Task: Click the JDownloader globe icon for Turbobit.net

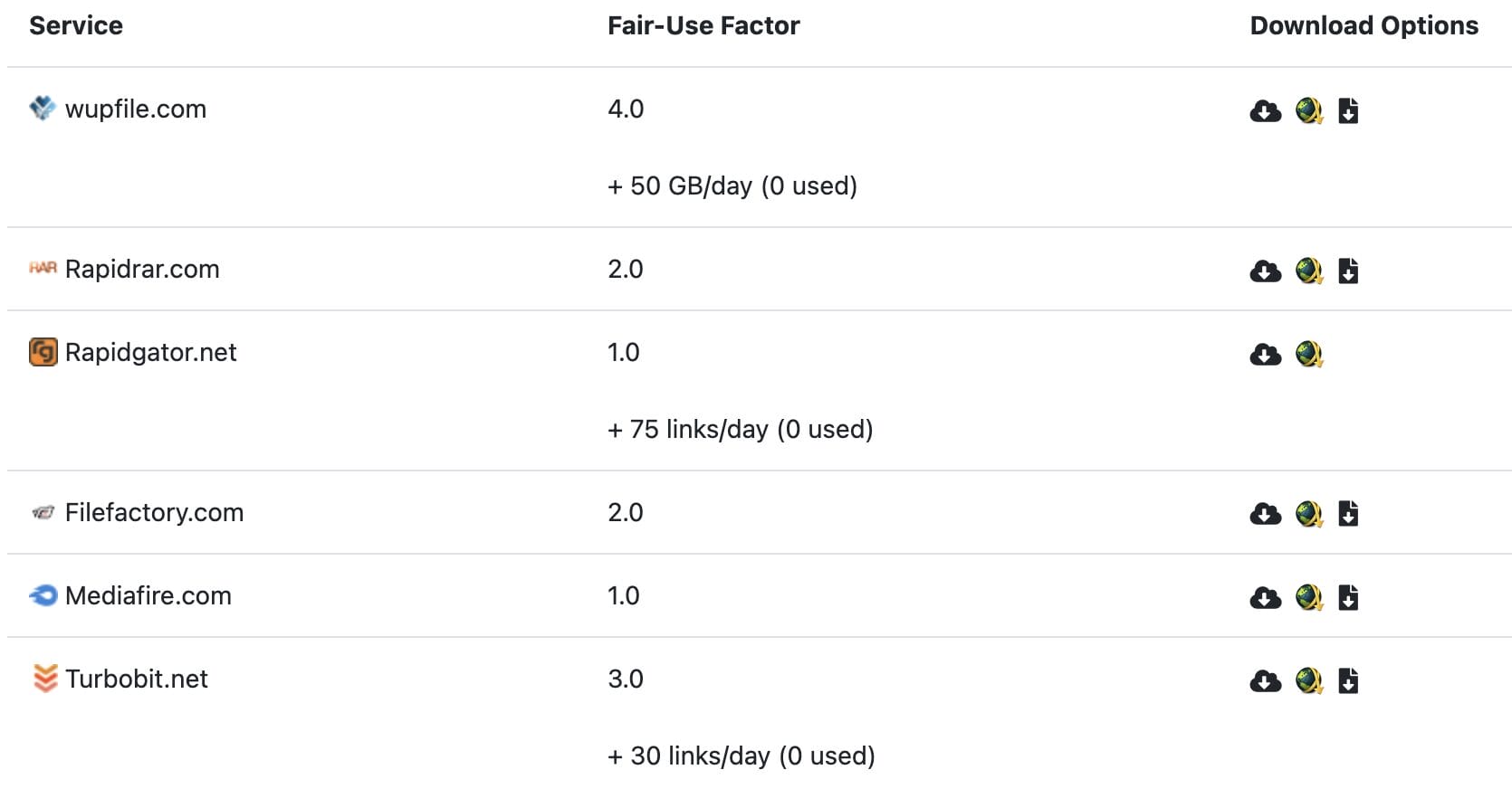Action: pos(1308,680)
